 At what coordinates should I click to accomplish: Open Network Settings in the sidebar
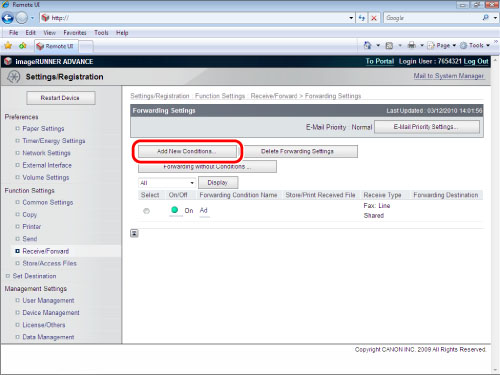click(46, 153)
